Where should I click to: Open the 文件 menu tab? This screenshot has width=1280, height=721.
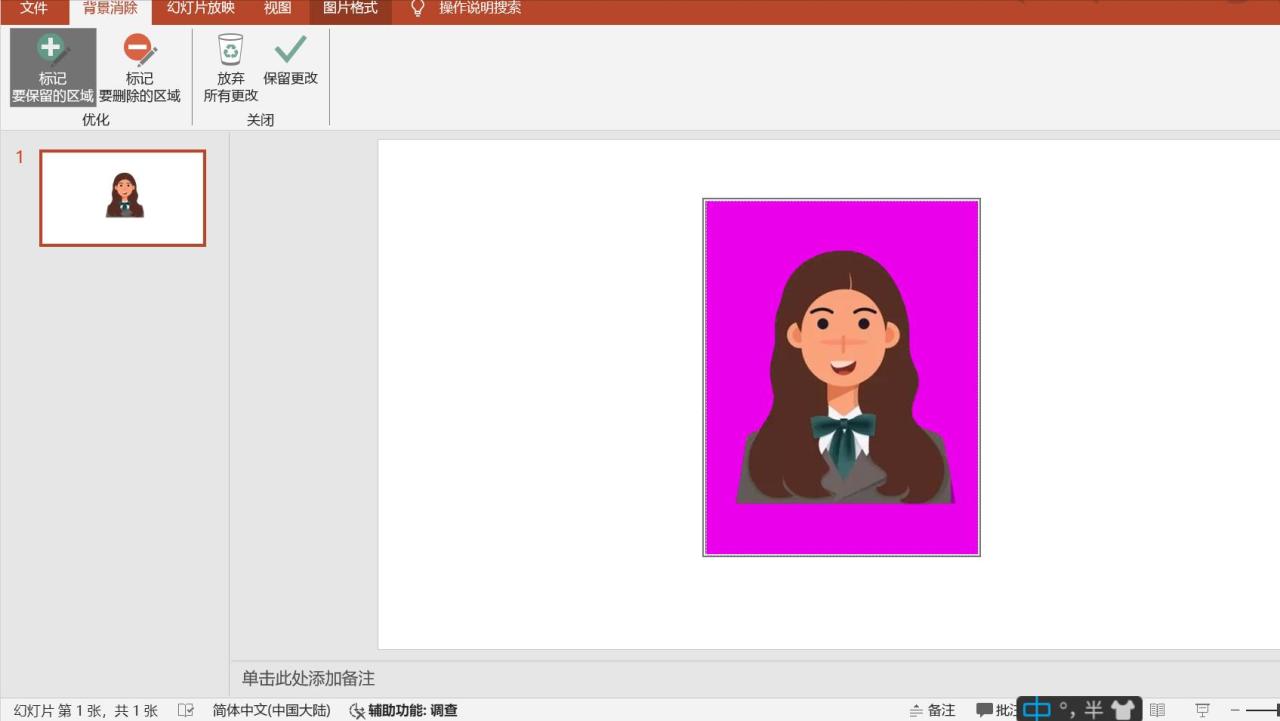34,9
